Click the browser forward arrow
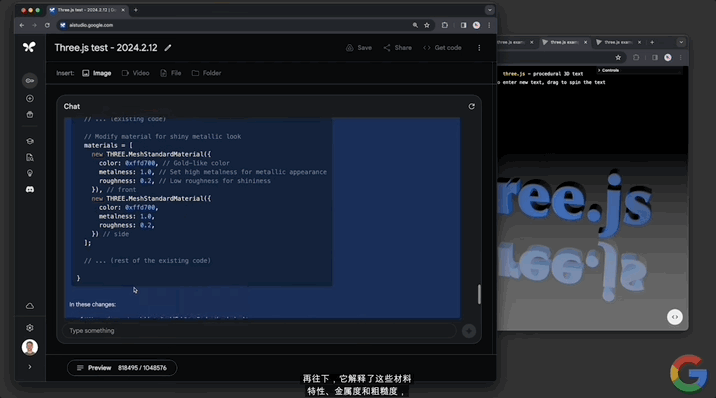 tap(34, 26)
